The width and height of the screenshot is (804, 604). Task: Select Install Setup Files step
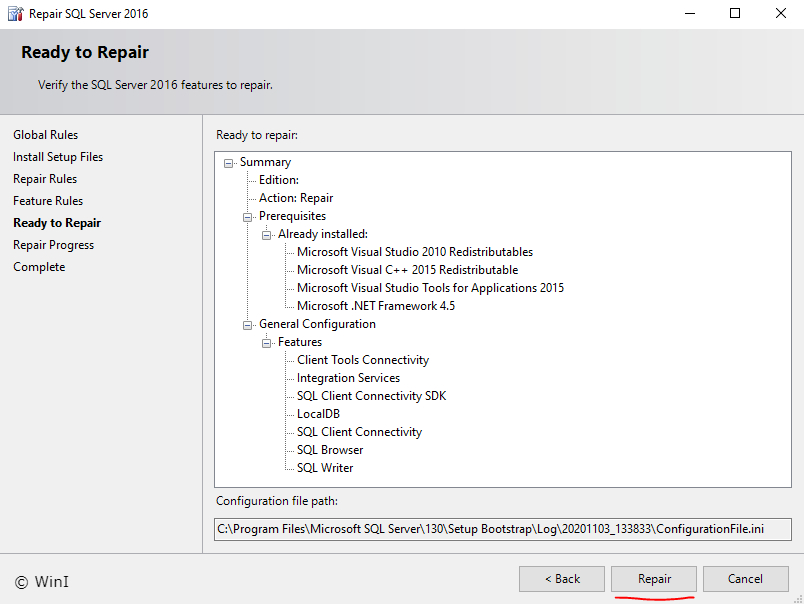click(57, 156)
